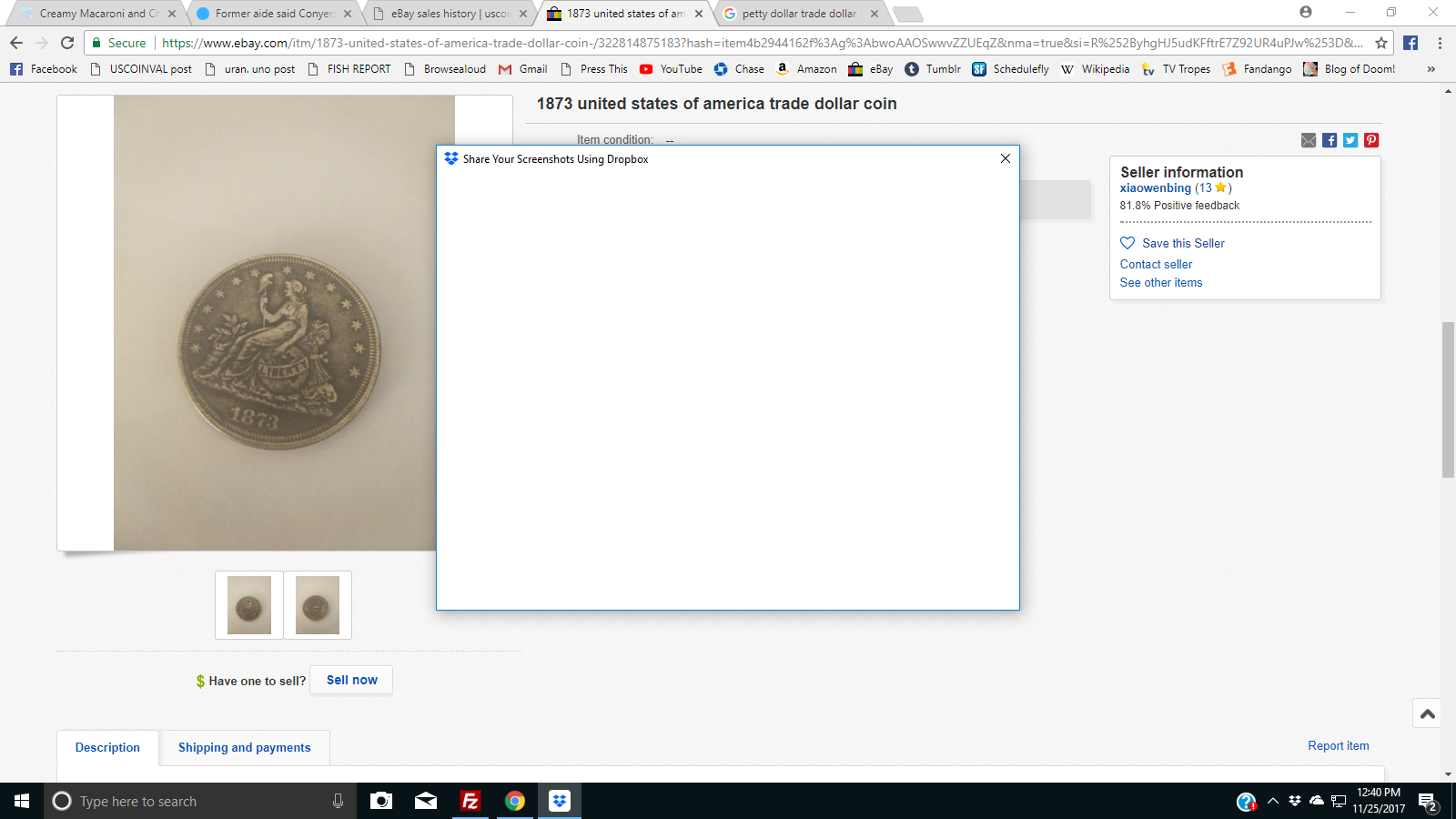Open the Chrome three-dot menu
The height and width of the screenshot is (819, 1456).
(x=1440, y=43)
